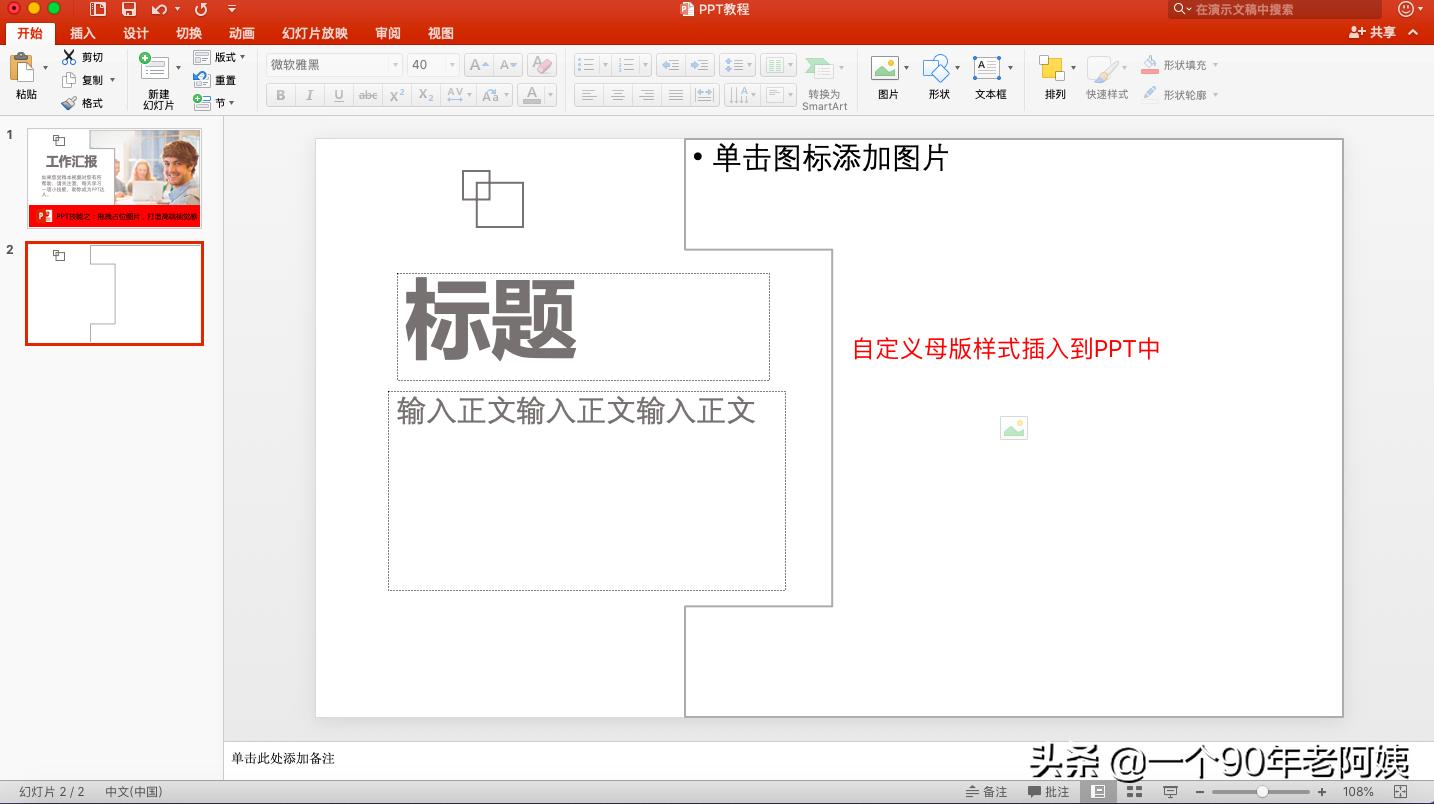The width and height of the screenshot is (1434, 804).
Task: Switch to the 插入 ribbon tab
Action: [83, 32]
